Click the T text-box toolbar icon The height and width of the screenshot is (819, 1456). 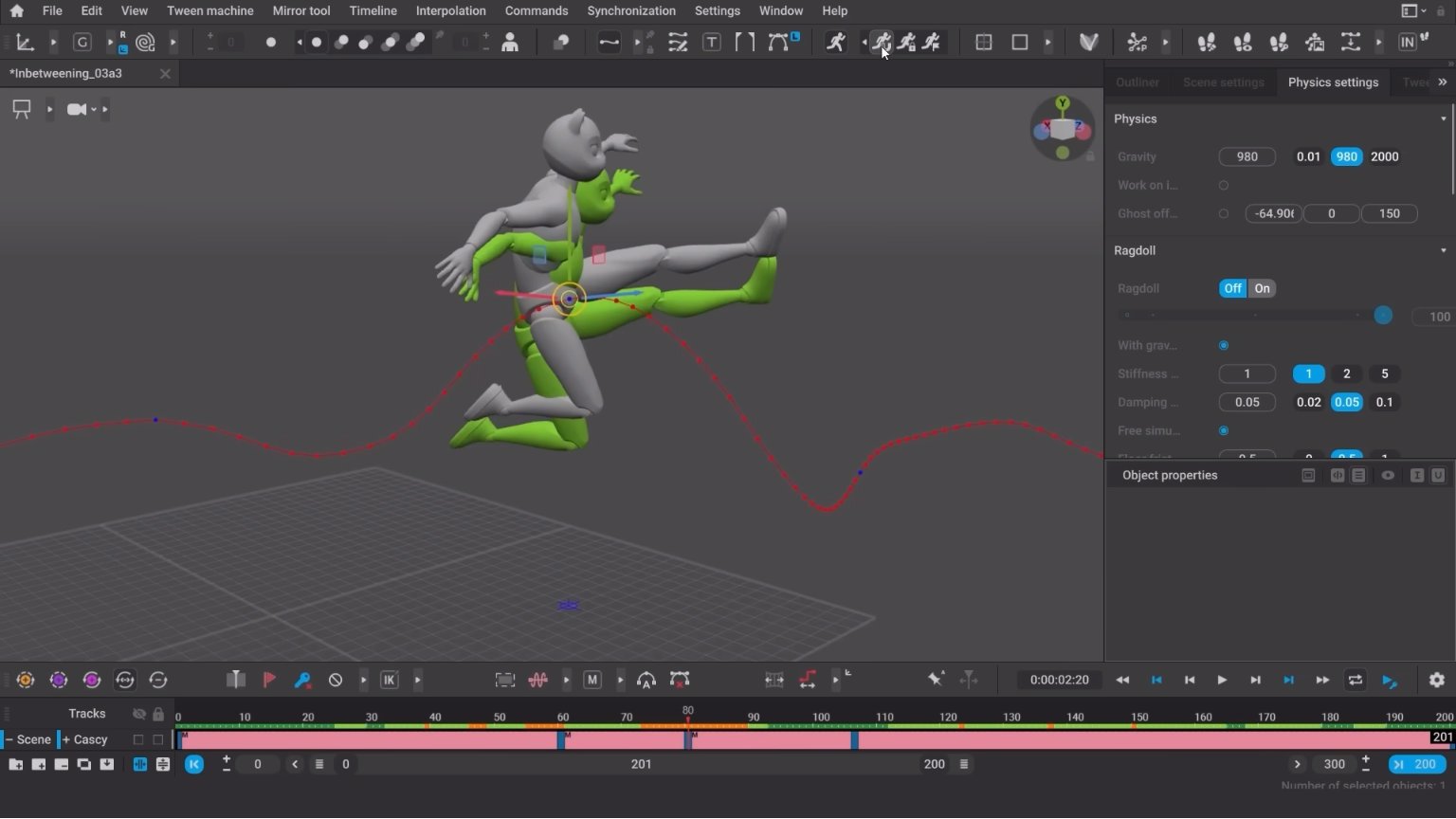pyautogui.click(x=711, y=43)
